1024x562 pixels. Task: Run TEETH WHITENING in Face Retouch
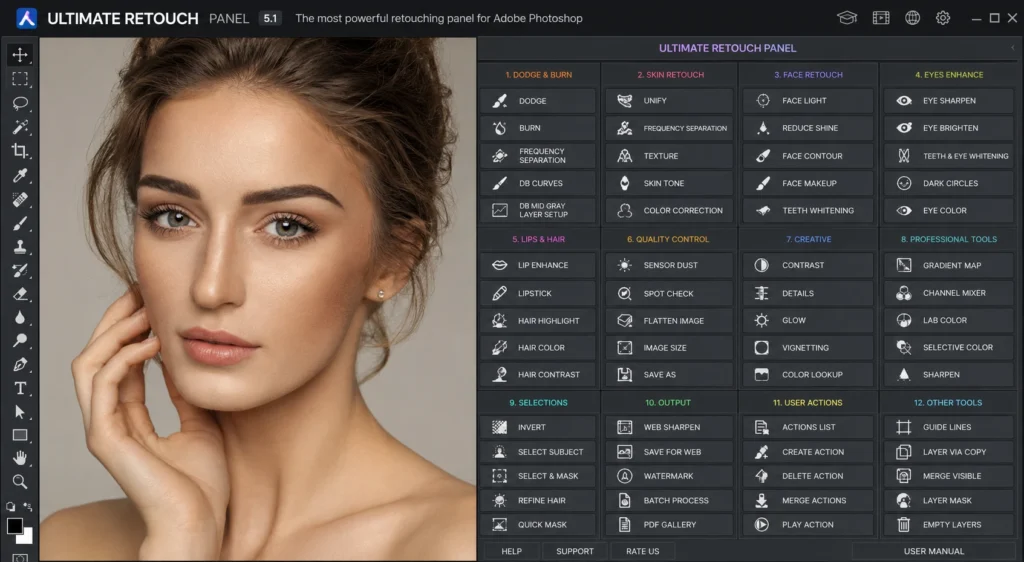click(808, 210)
